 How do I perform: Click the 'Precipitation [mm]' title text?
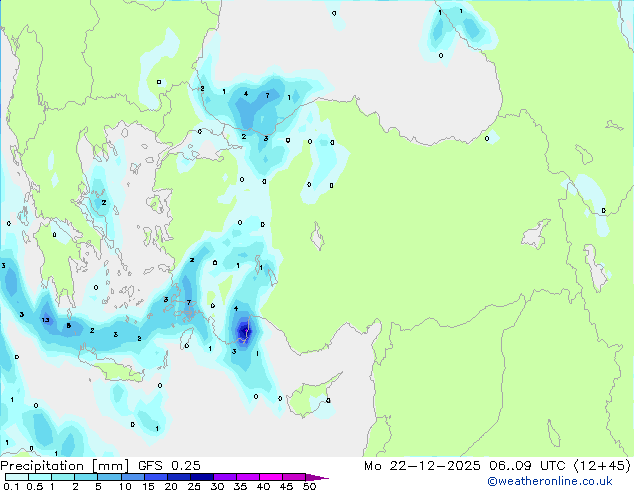coord(65,466)
